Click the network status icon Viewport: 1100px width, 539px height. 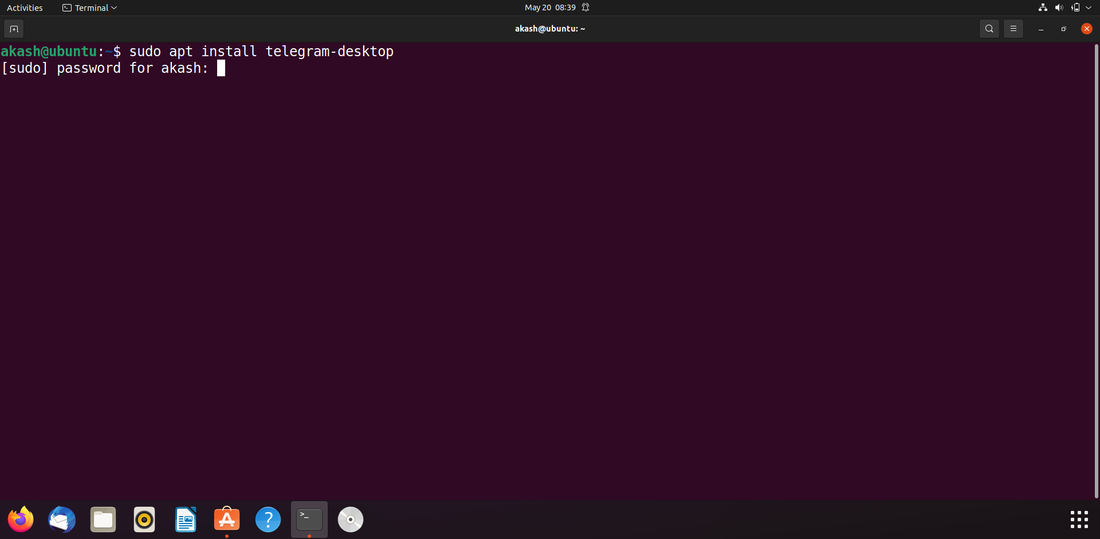[x=1042, y=8]
